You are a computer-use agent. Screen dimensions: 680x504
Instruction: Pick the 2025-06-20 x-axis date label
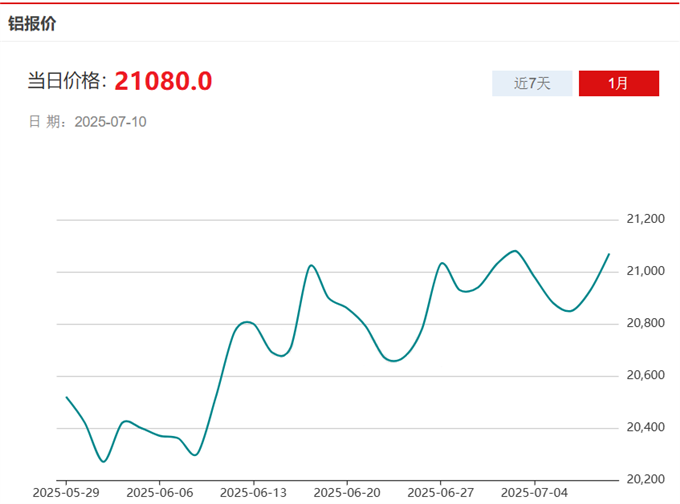coord(347,492)
